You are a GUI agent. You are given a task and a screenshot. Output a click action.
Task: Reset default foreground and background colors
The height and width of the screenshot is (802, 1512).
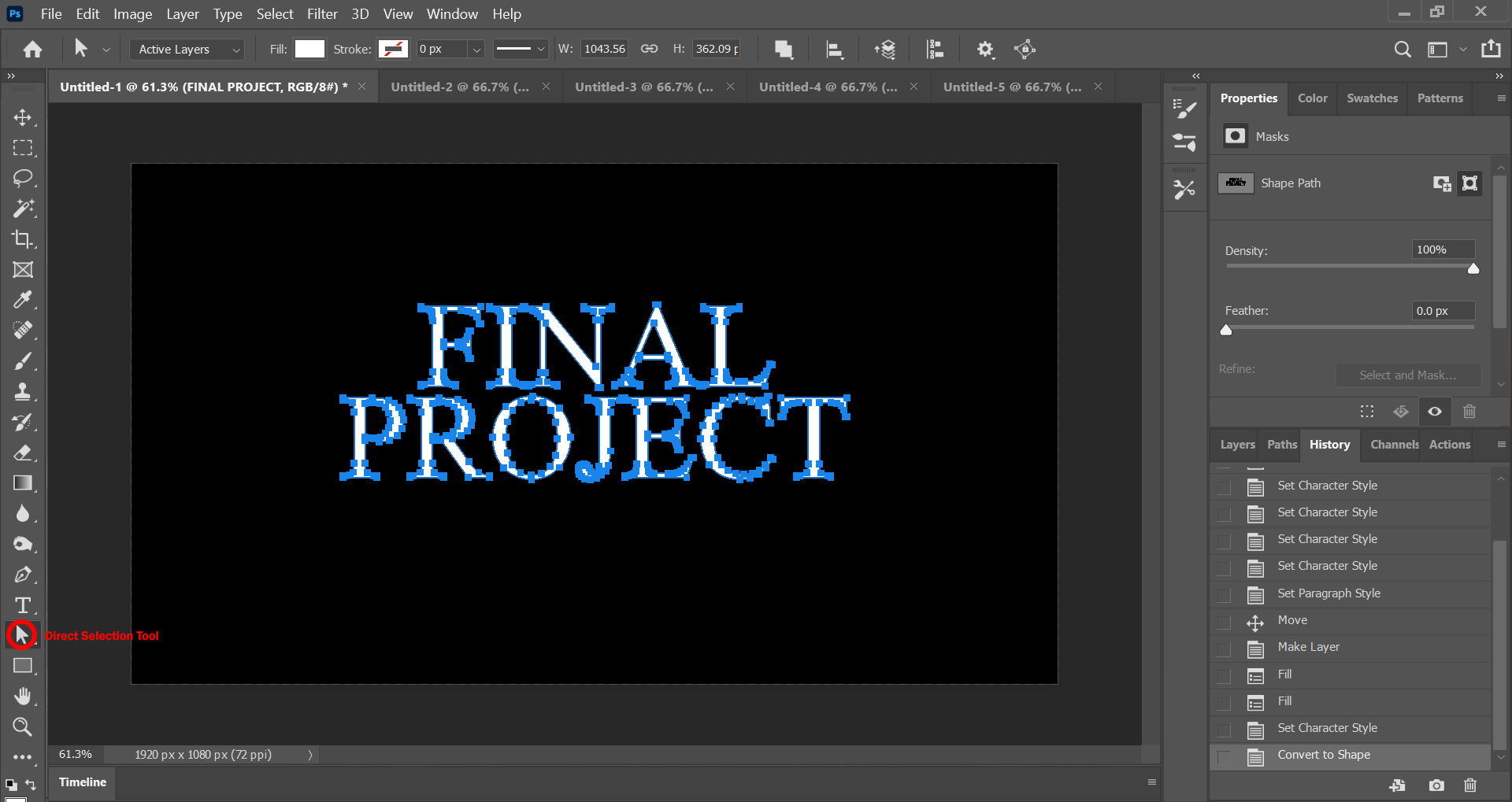point(11,785)
